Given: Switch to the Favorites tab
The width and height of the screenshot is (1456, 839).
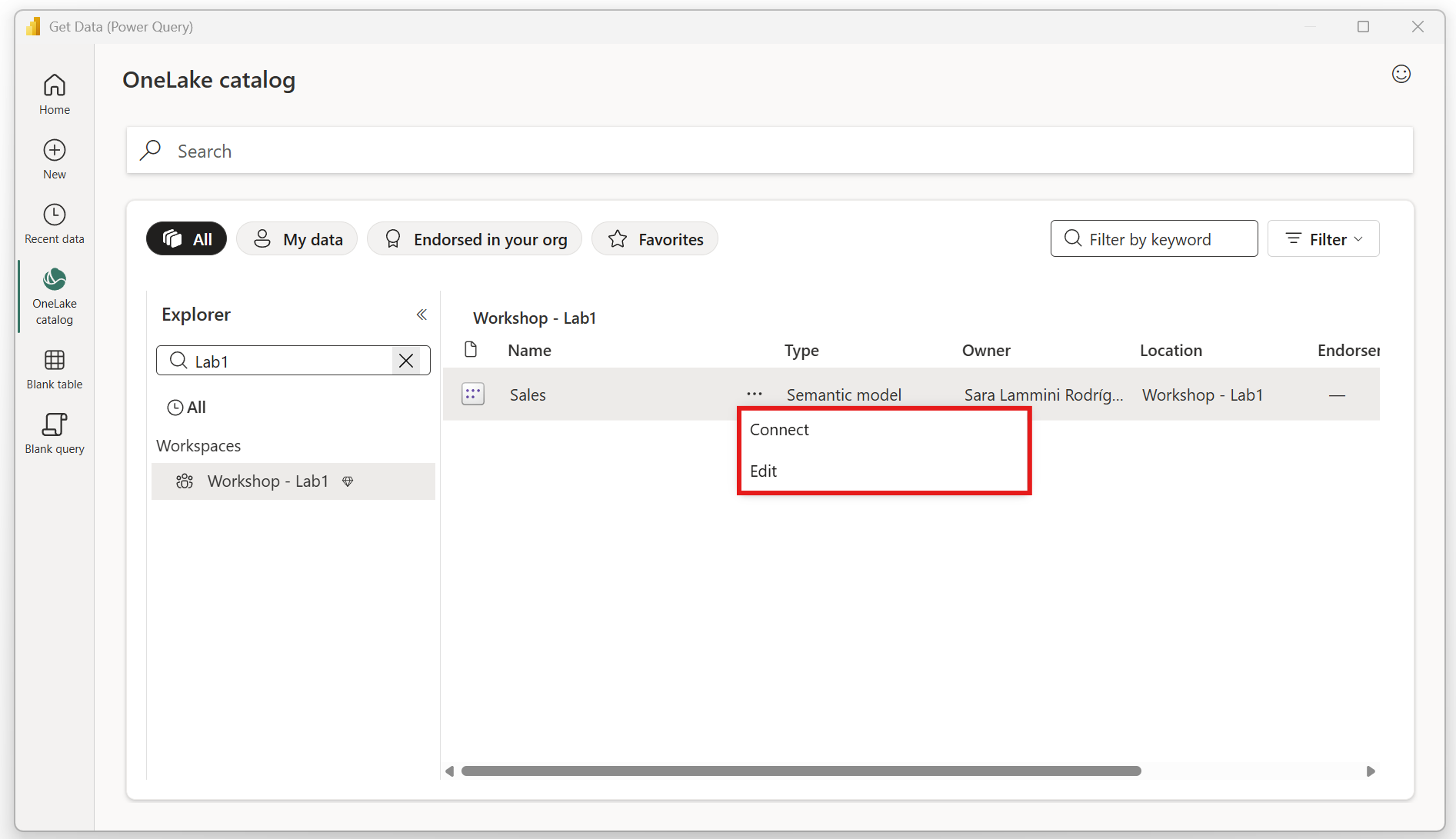Looking at the screenshot, I should tap(655, 239).
